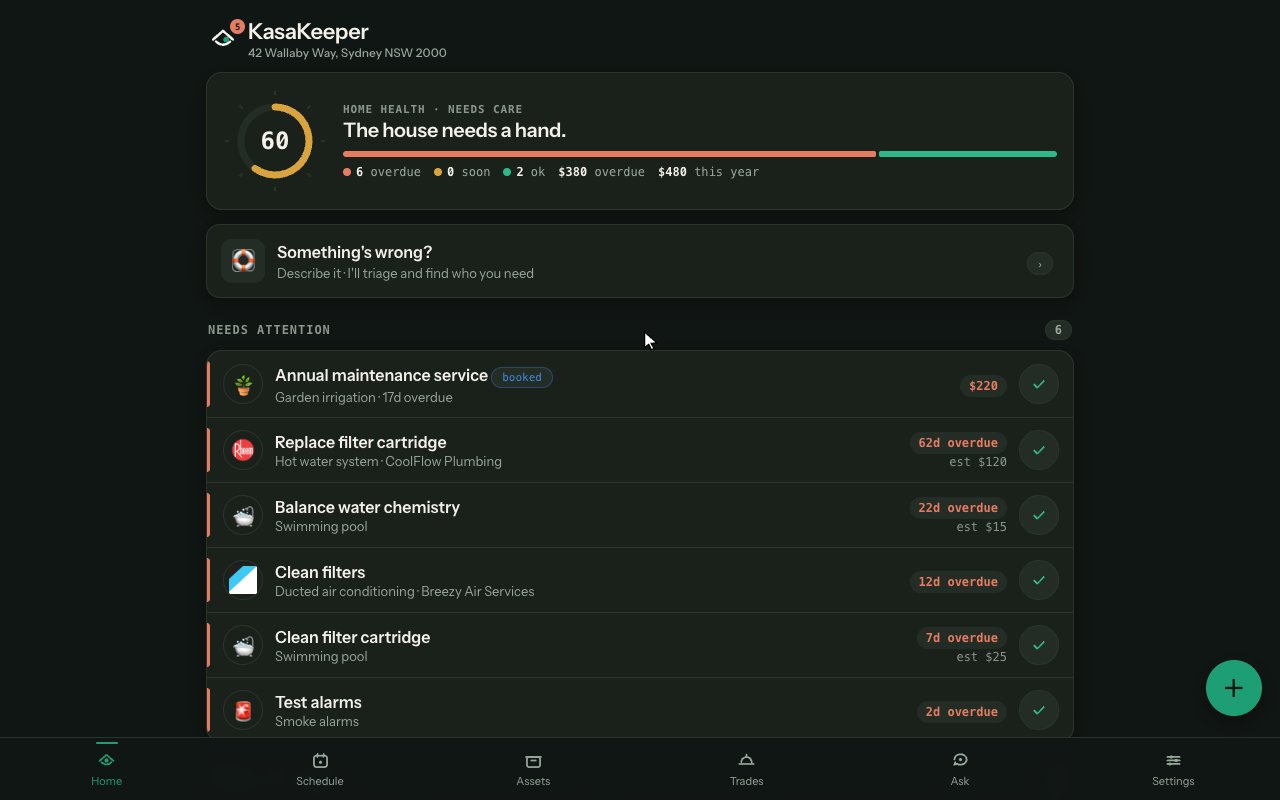Click the red overdue segment of health bar
This screenshot has width=1280, height=800.
[x=609, y=154]
